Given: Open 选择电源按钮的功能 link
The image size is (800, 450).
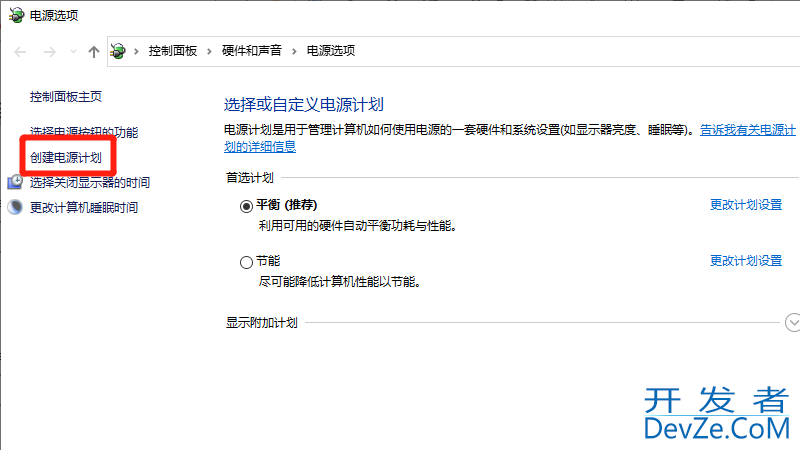Looking at the screenshot, I should pyautogui.click(x=84, y=132).
